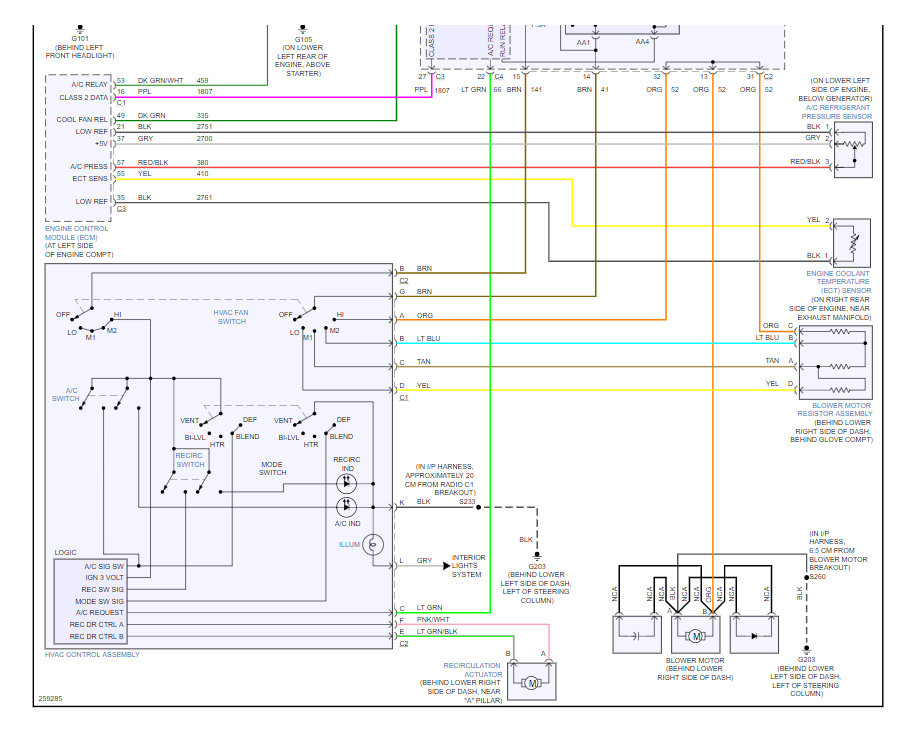Click the ILLUM lamp symbol

[373, 545]
